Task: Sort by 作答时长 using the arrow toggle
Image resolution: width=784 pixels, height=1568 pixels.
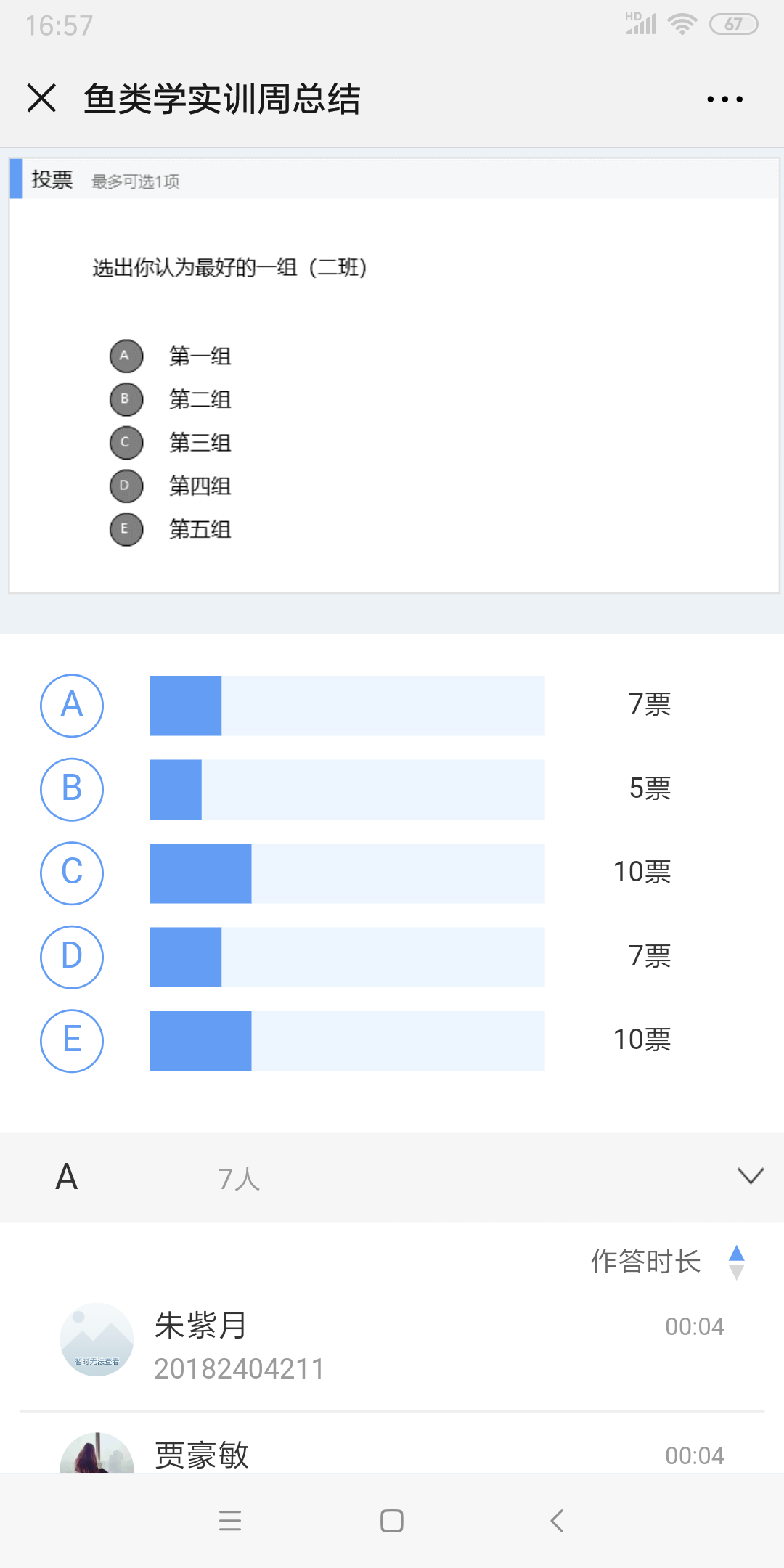Action: click(737, 1262)
